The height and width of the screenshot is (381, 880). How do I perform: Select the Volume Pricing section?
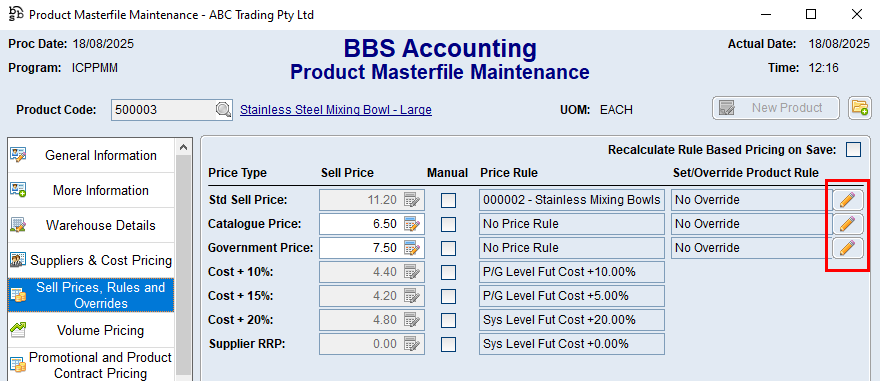[x=91, y=330]
